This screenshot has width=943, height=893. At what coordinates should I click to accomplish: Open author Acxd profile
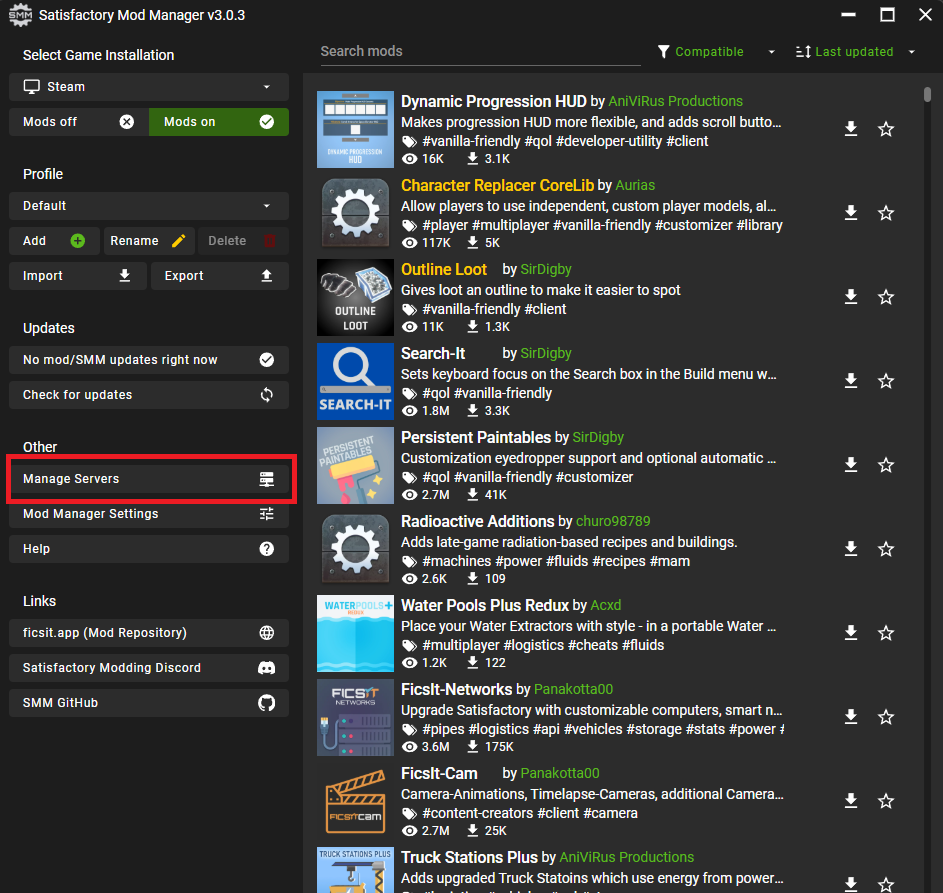pos(606,605)
